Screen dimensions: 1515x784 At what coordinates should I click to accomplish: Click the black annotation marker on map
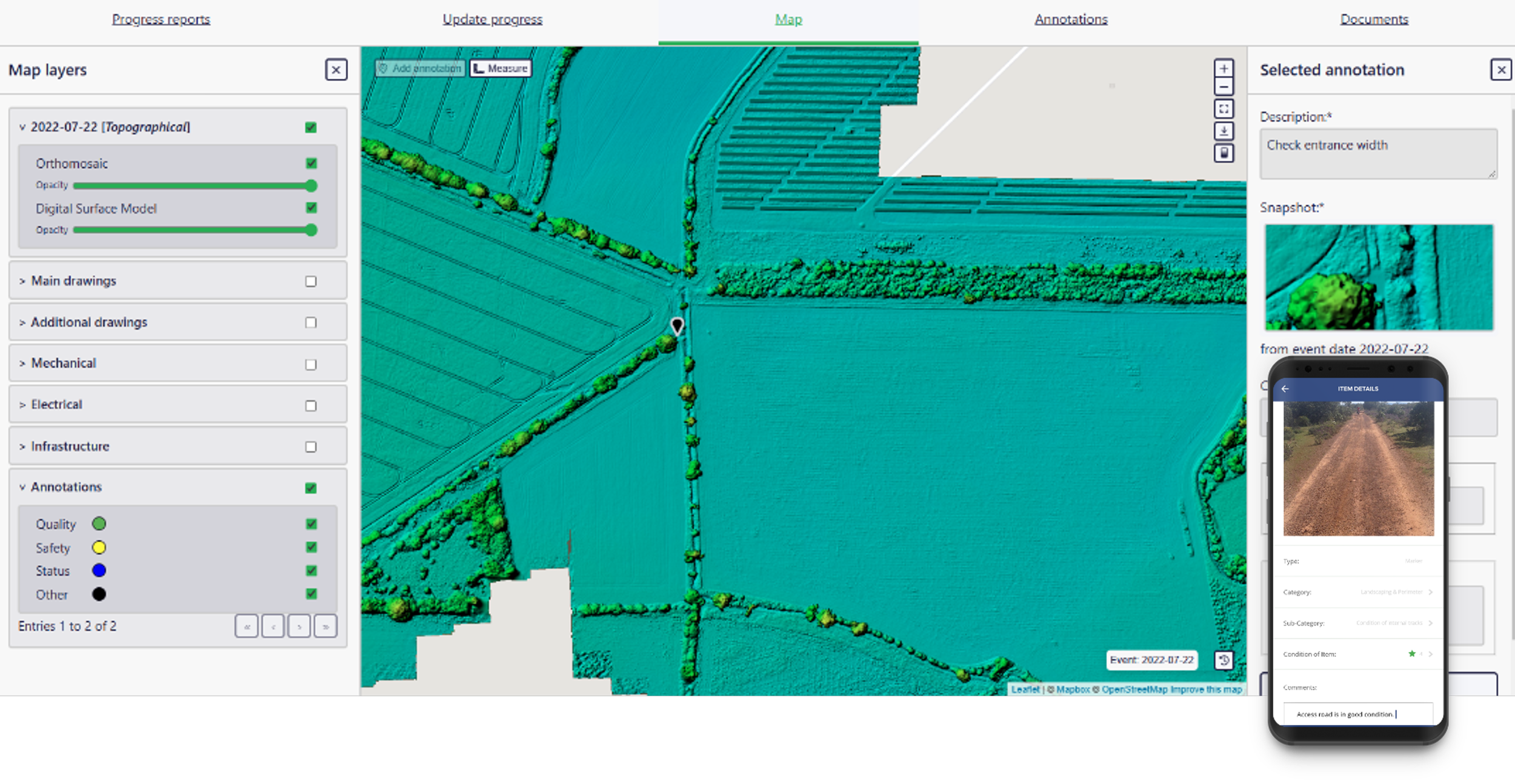pyautogui.click(x=677, y=326)
